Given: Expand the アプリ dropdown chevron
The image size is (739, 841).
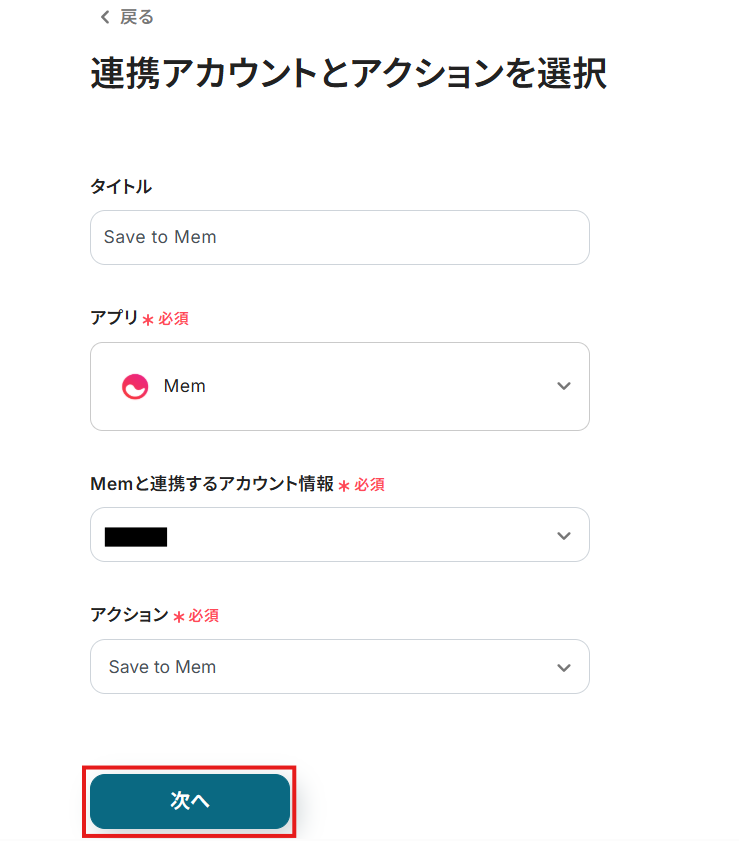Looking at the screenshot, I should (x=564, y=387).
